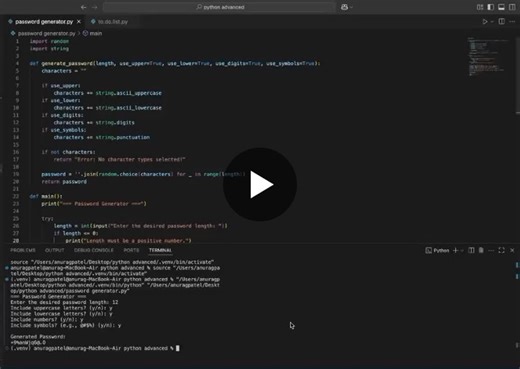Click 'string.digits' on line 12

click(x=115, y=123)
